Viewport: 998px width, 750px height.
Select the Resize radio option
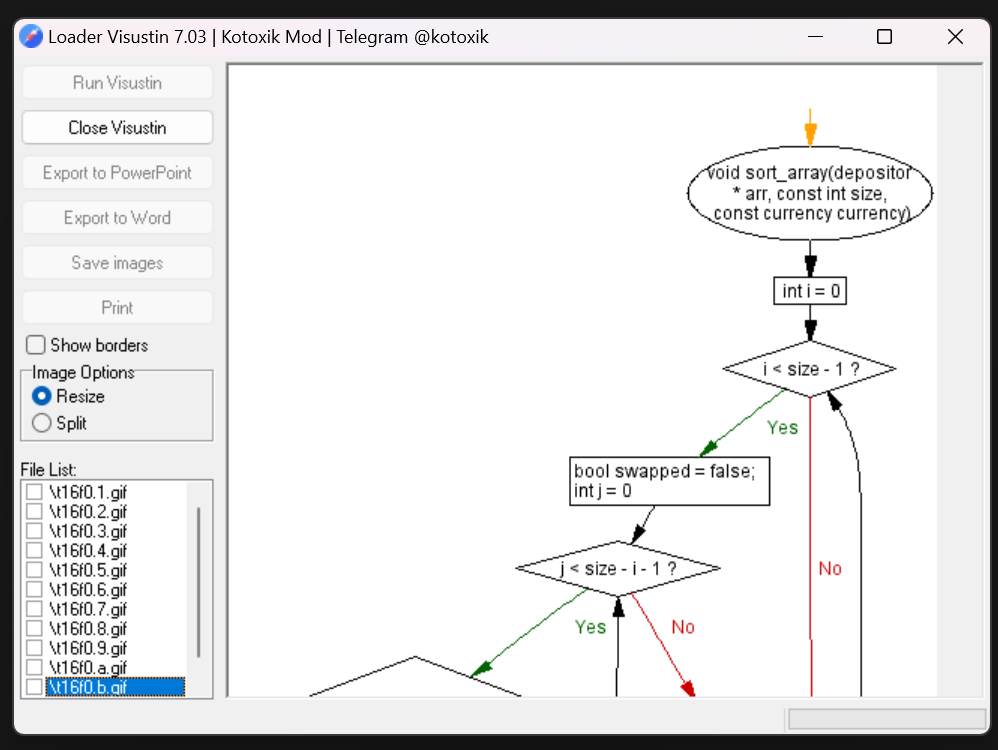pos(42,396)
